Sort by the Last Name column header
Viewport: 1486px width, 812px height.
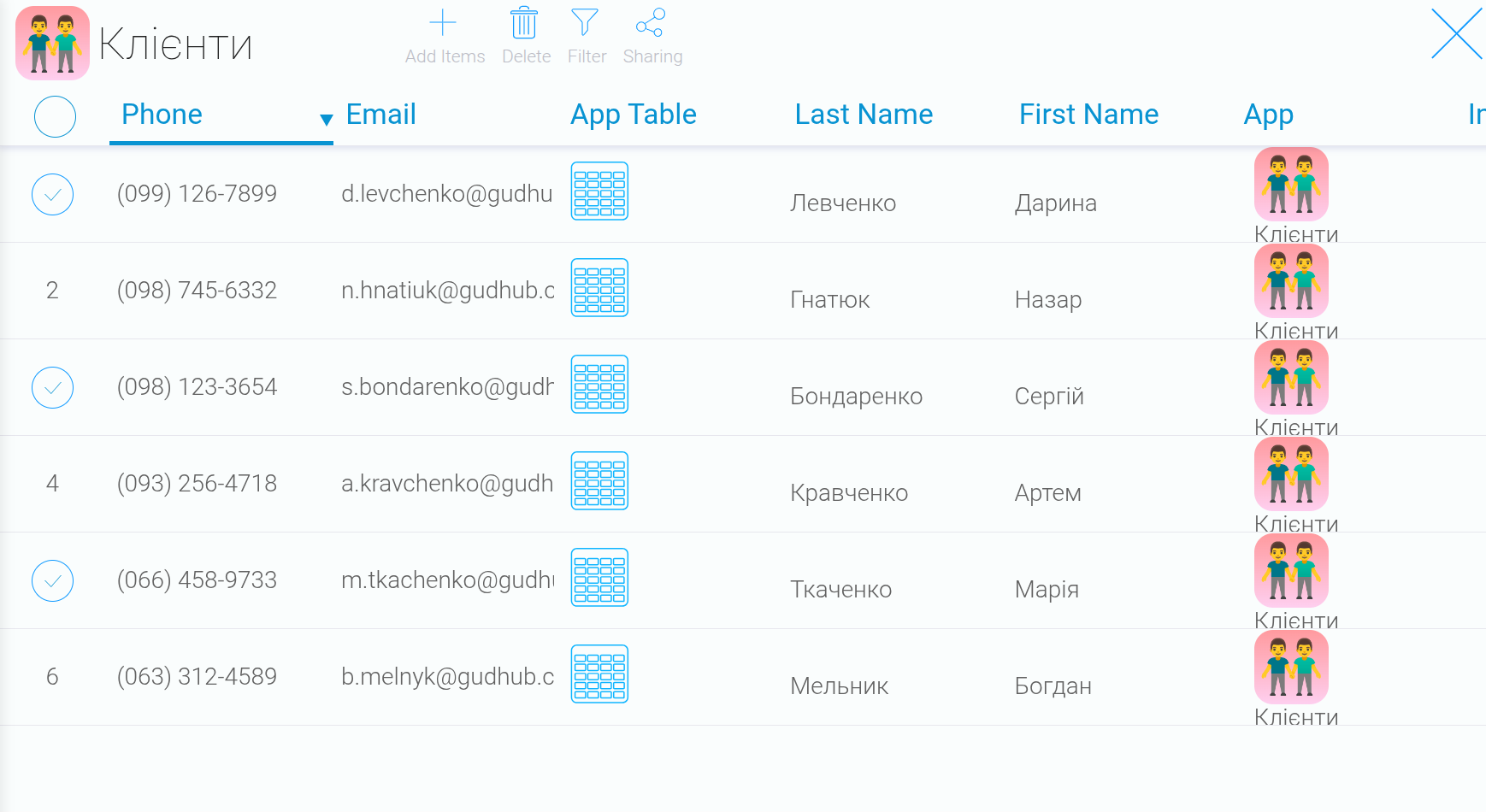click(x=864, y=115)
